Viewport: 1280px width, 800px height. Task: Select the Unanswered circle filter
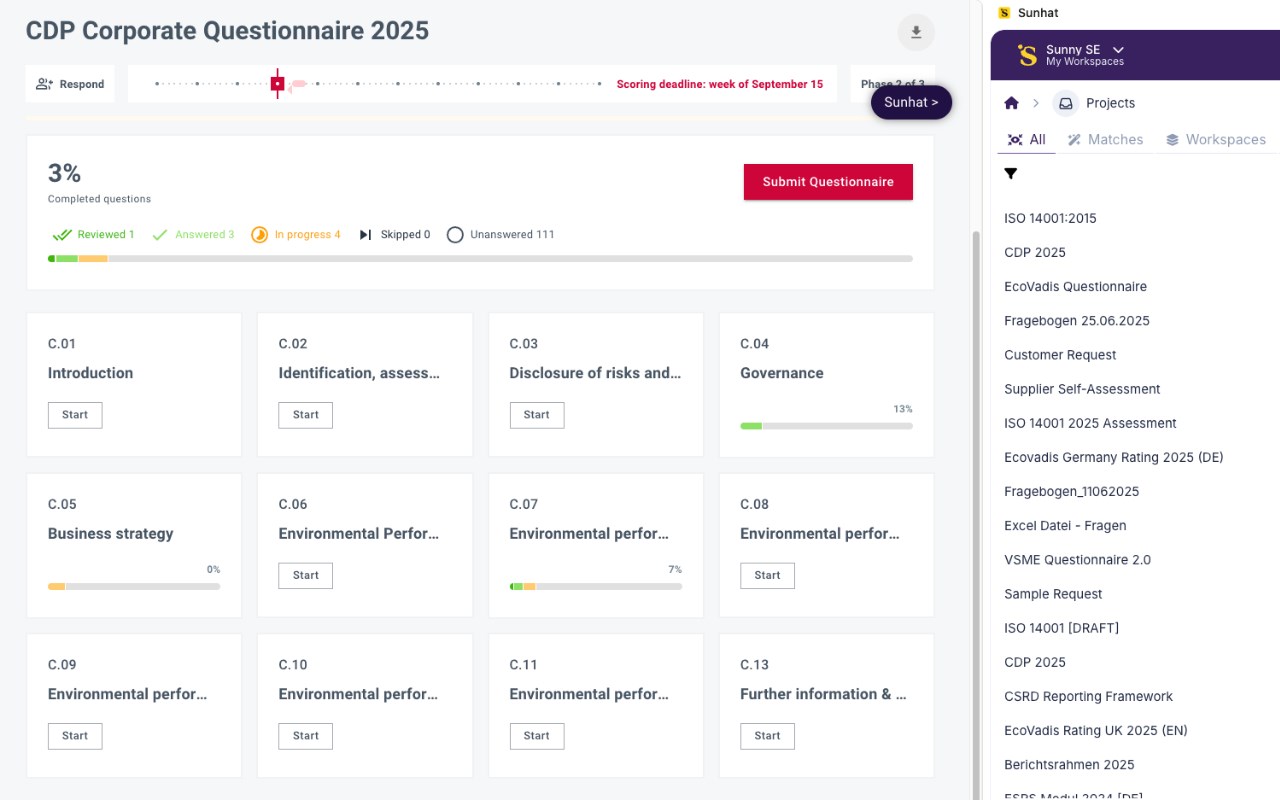(x=455, y=235)
